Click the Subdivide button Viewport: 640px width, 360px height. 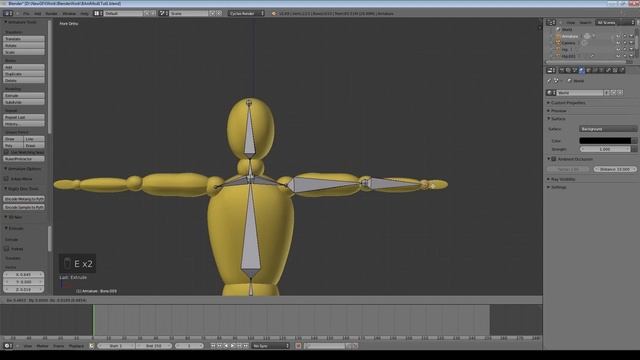(24, 102)
